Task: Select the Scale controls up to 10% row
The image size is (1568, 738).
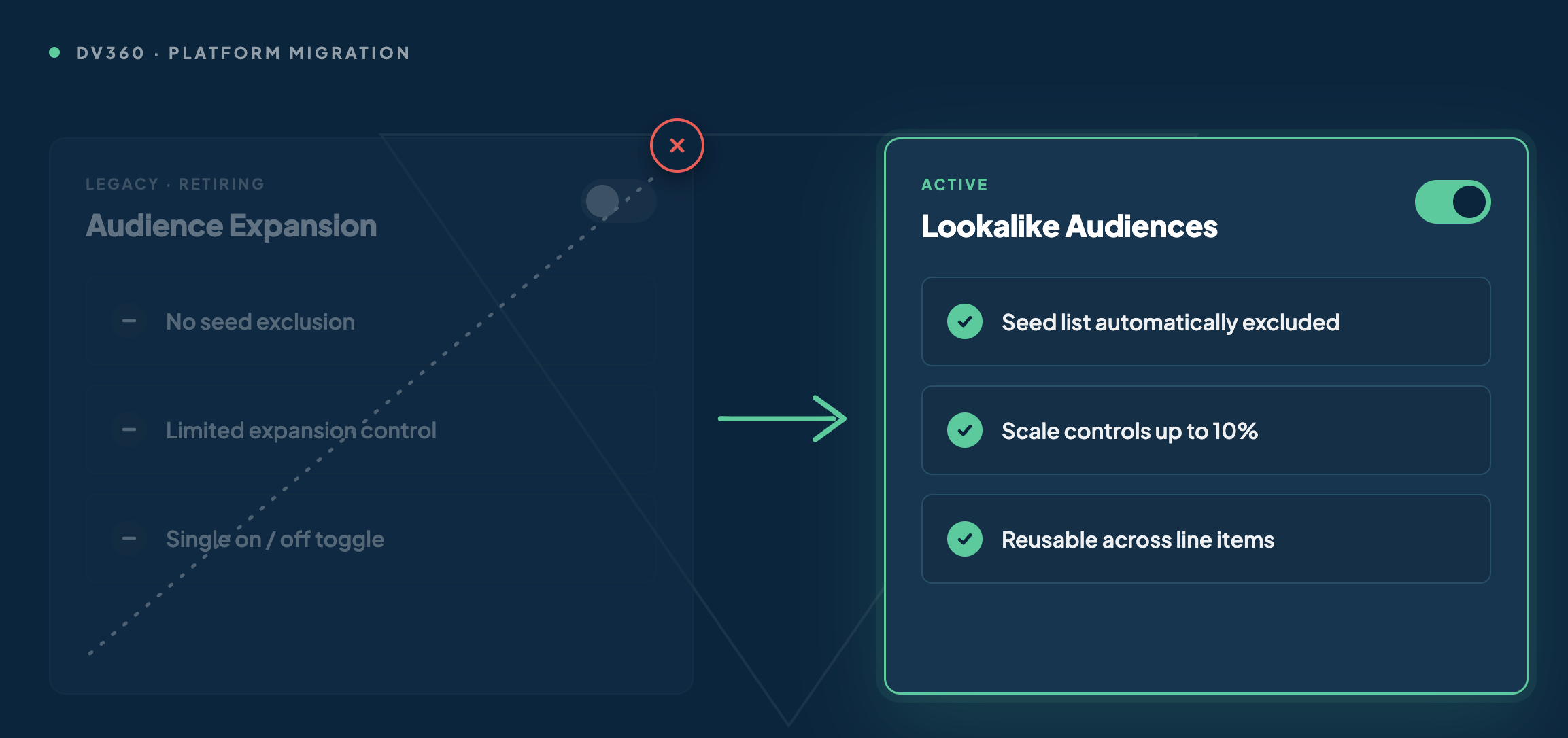Action: (1206, 430)
